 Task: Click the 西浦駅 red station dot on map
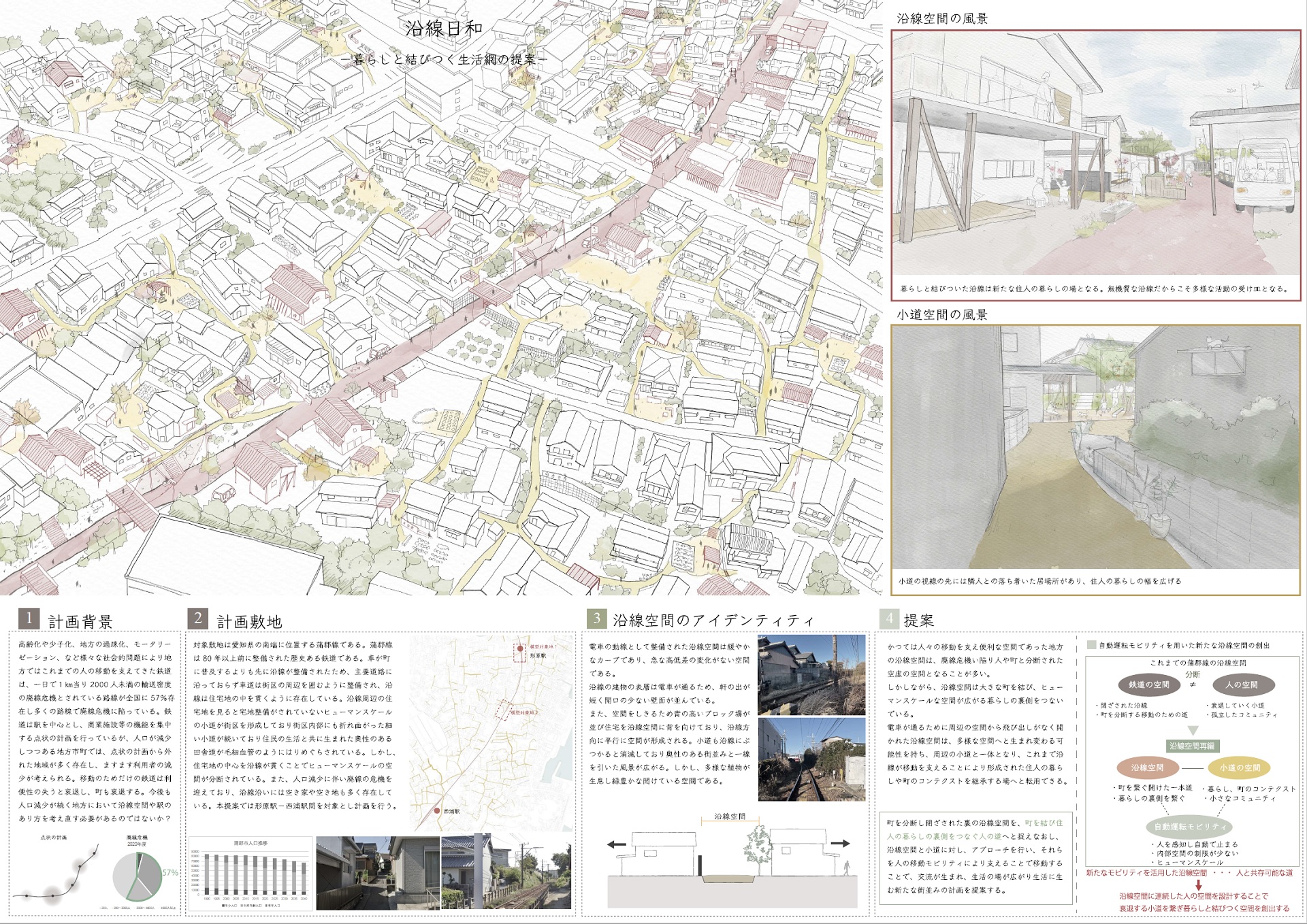(438, 811)
